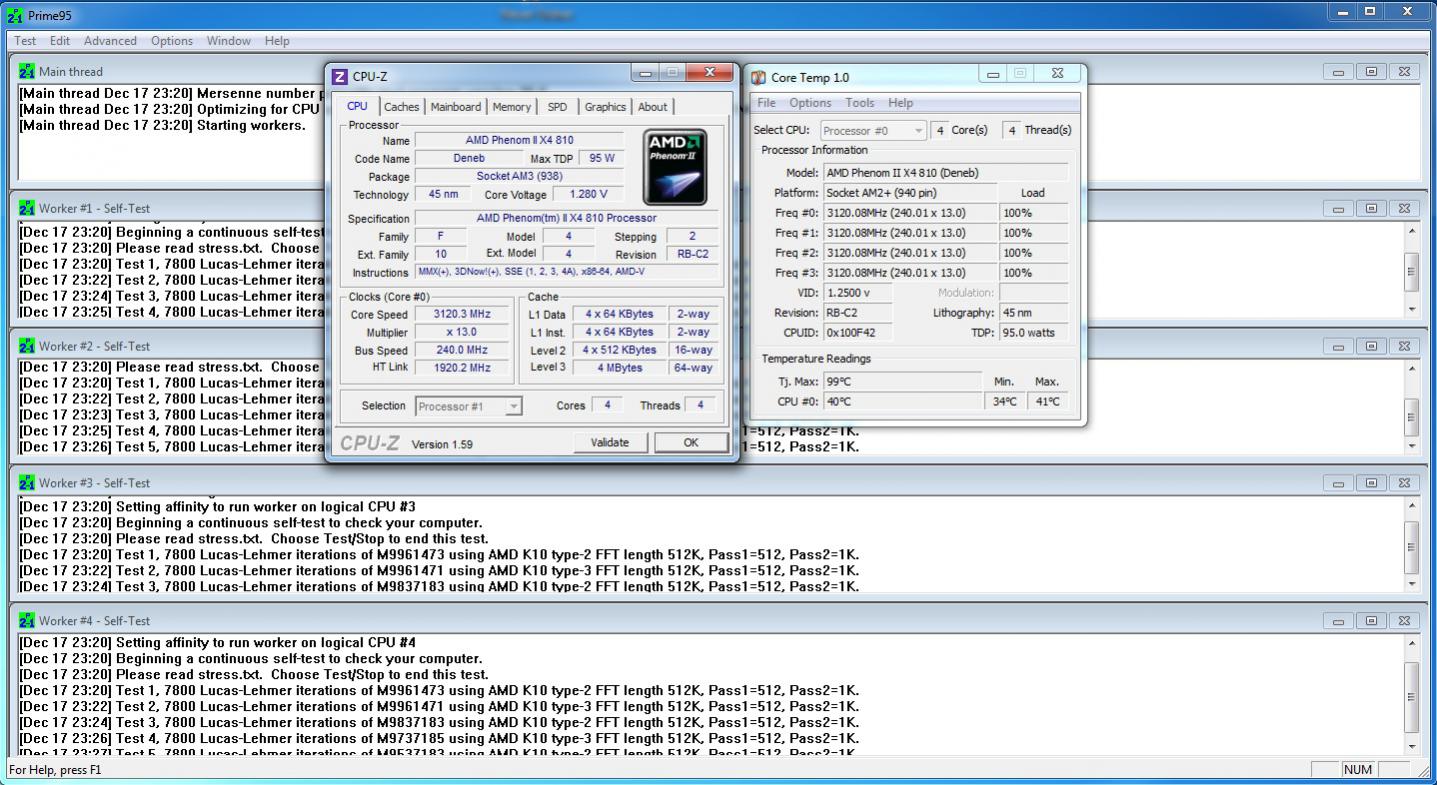Click the Platform field Socket AM2+ (940 pin)
The height and width of the screenshot is (785, 1437).
coord(909,193)
